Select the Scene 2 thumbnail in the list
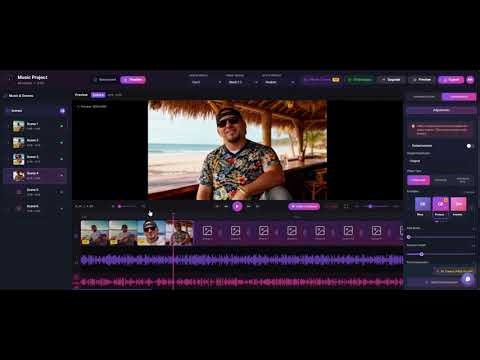 18,143
